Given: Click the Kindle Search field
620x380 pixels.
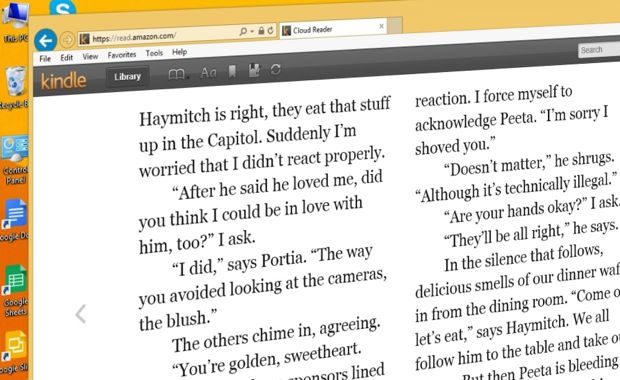Looking at the screenshot, I should pyautogui.click(x=599, y=49).
